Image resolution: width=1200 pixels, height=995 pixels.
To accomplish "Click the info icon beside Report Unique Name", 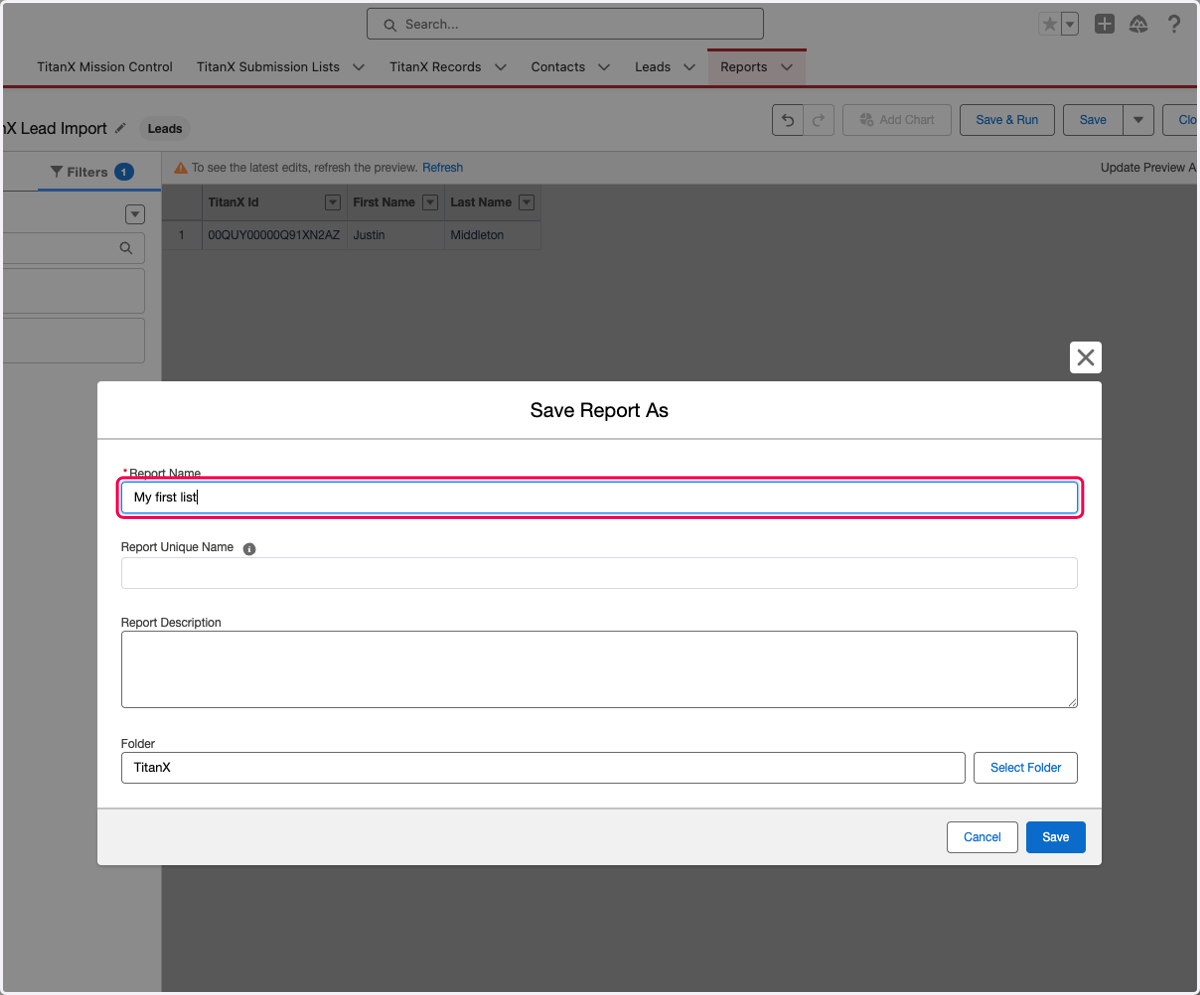I will coord(250,548).
